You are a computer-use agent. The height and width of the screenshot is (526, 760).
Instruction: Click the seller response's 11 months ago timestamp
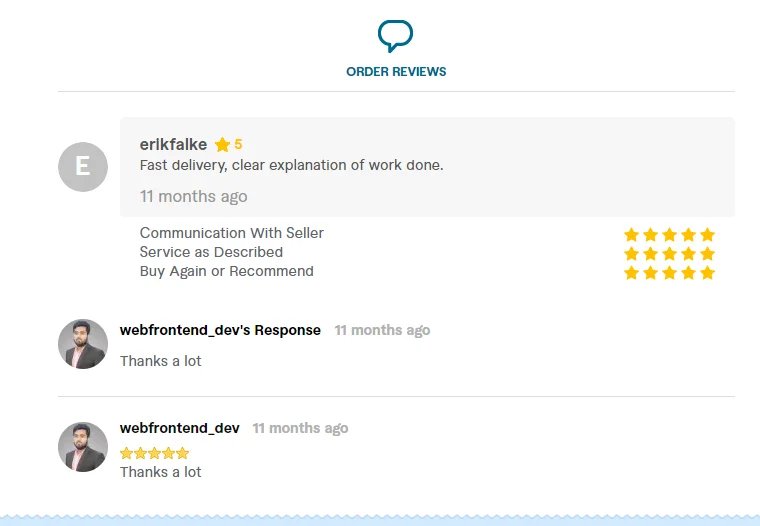[382, 330]
